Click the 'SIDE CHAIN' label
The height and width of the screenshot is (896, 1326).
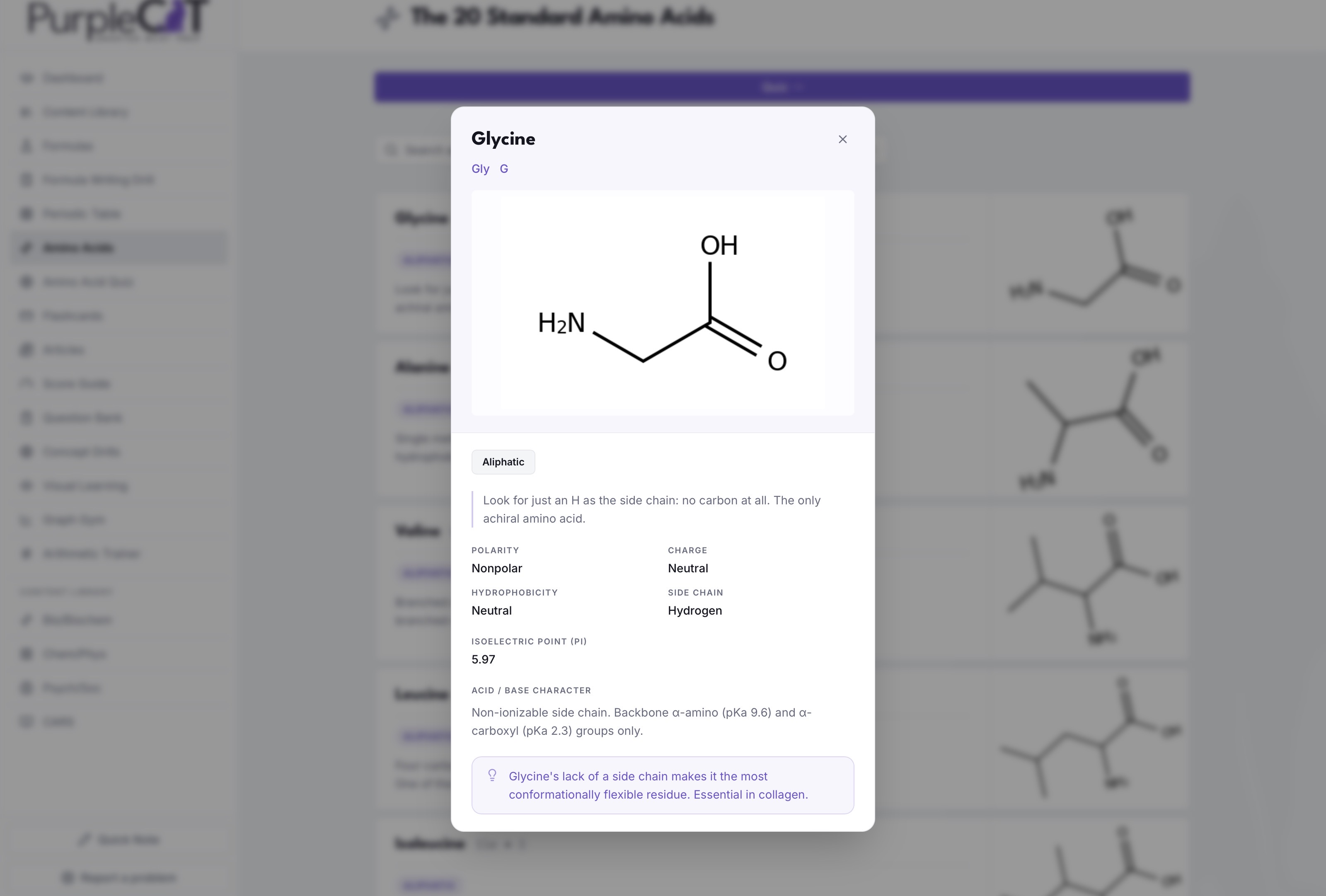point(695,592)
